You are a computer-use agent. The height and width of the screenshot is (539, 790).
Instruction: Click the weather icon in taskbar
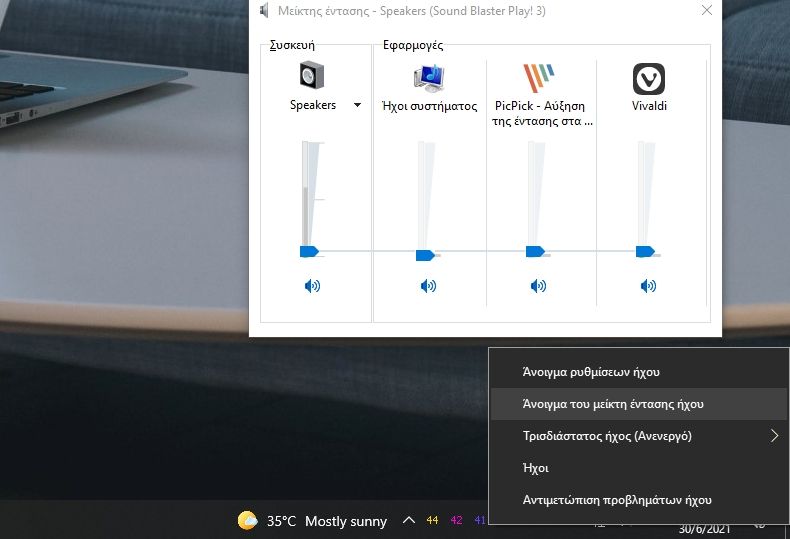click(247, 521)
